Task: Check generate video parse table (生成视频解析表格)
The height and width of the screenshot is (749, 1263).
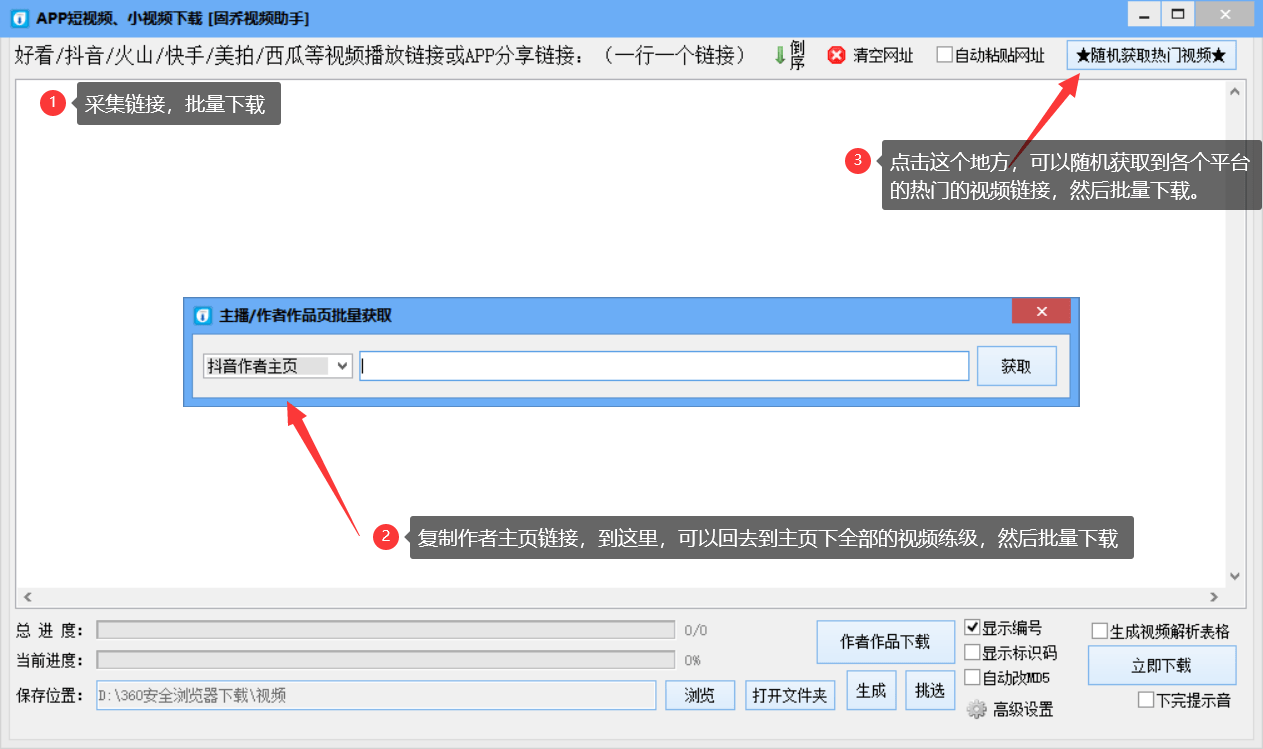Action: [x=1100, y=631]
